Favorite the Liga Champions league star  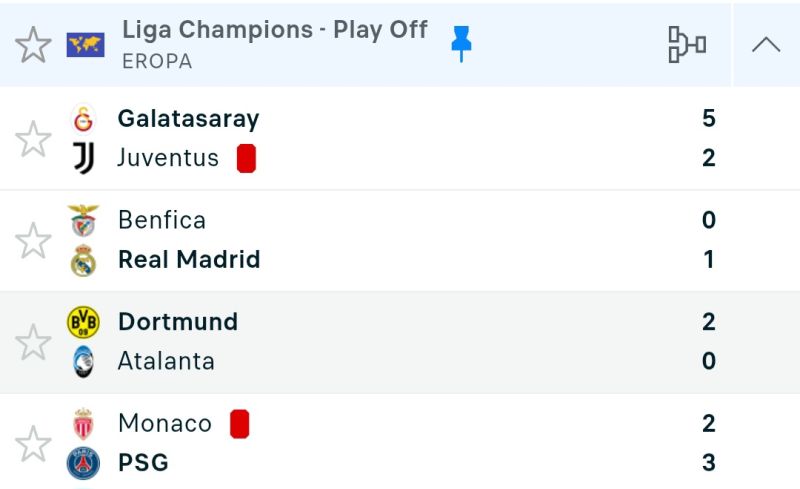33,44
